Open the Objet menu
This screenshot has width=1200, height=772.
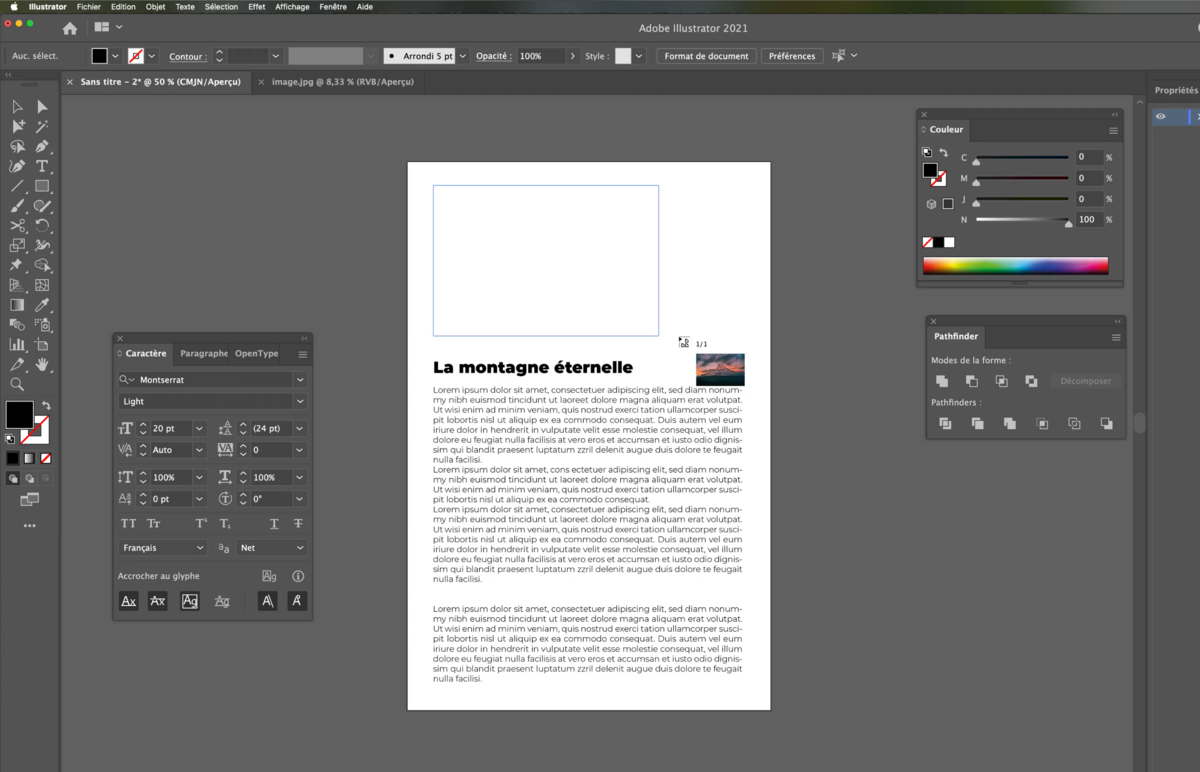click(x=155, y=7)
